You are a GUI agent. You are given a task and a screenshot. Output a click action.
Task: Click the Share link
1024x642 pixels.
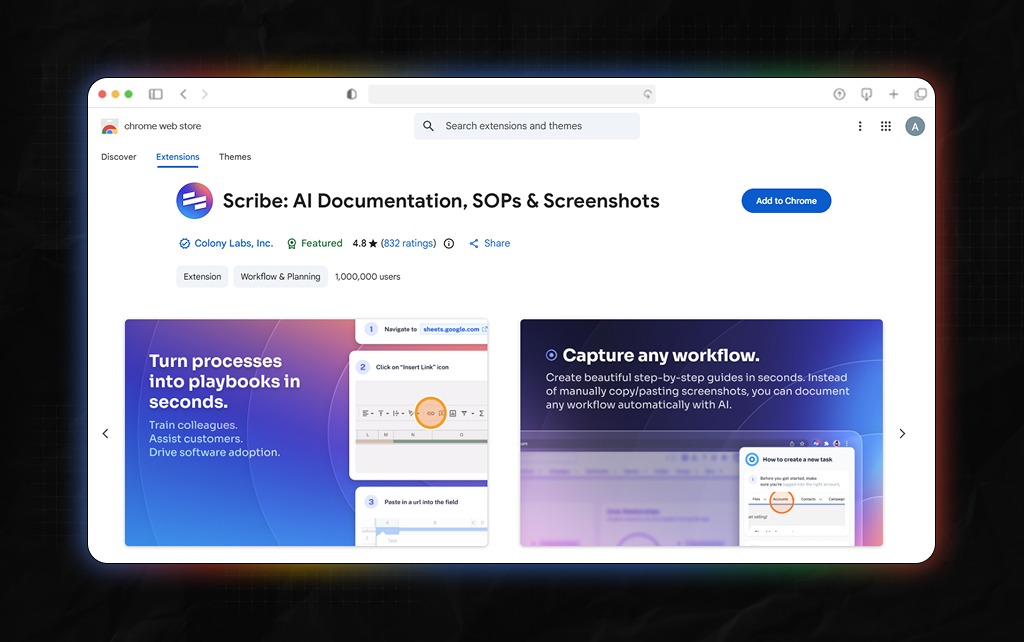coord(489,243)
